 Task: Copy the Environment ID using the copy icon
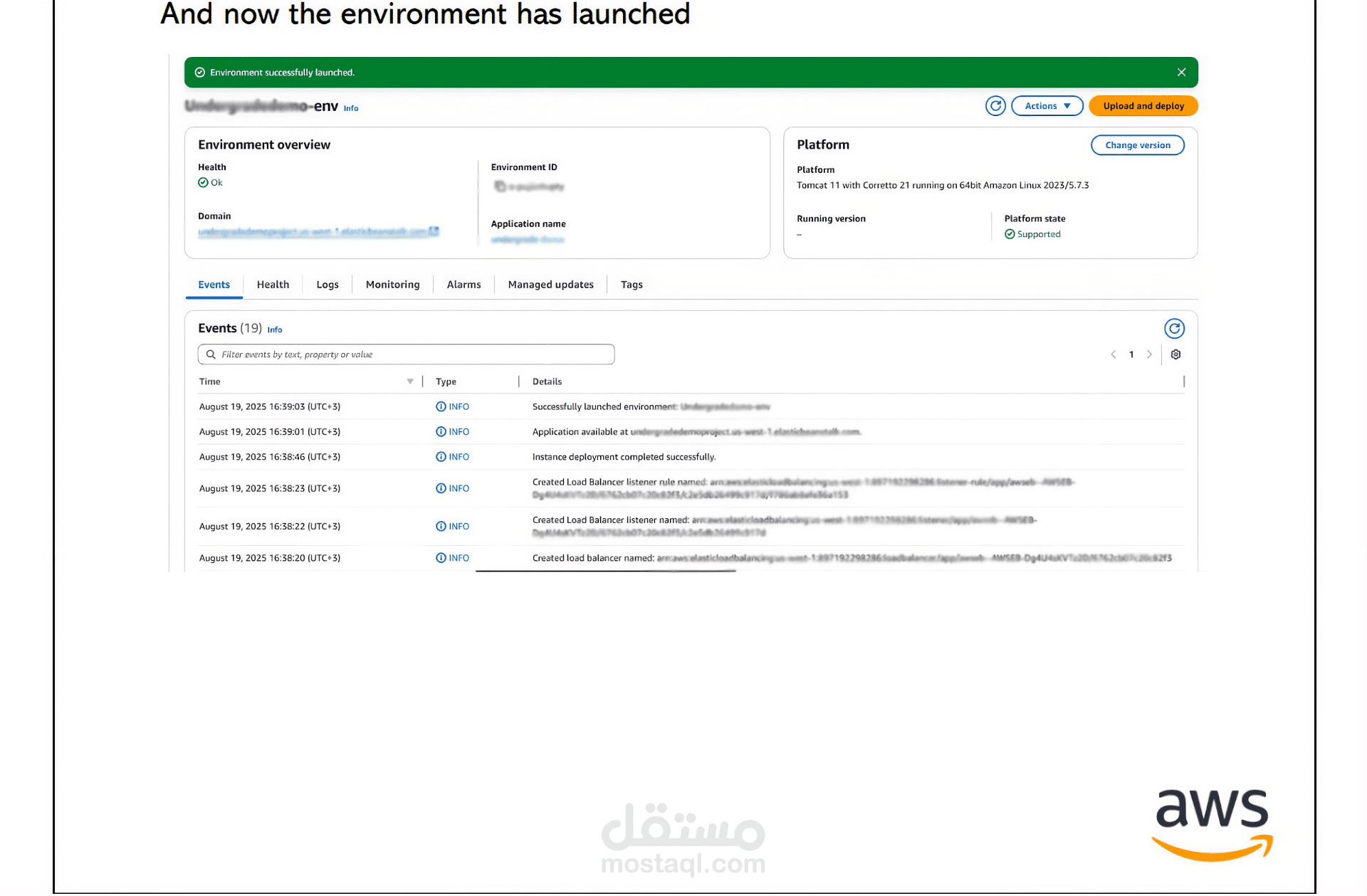(x=501, y=187)
